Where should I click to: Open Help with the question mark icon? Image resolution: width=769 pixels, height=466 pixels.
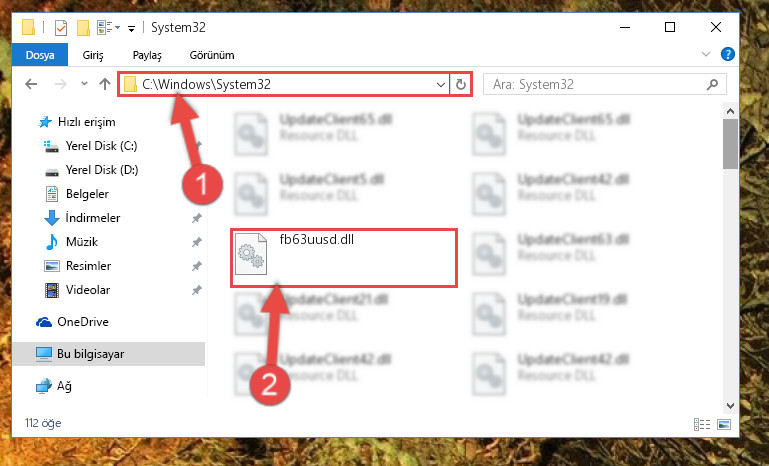click(x=728, y=54)
